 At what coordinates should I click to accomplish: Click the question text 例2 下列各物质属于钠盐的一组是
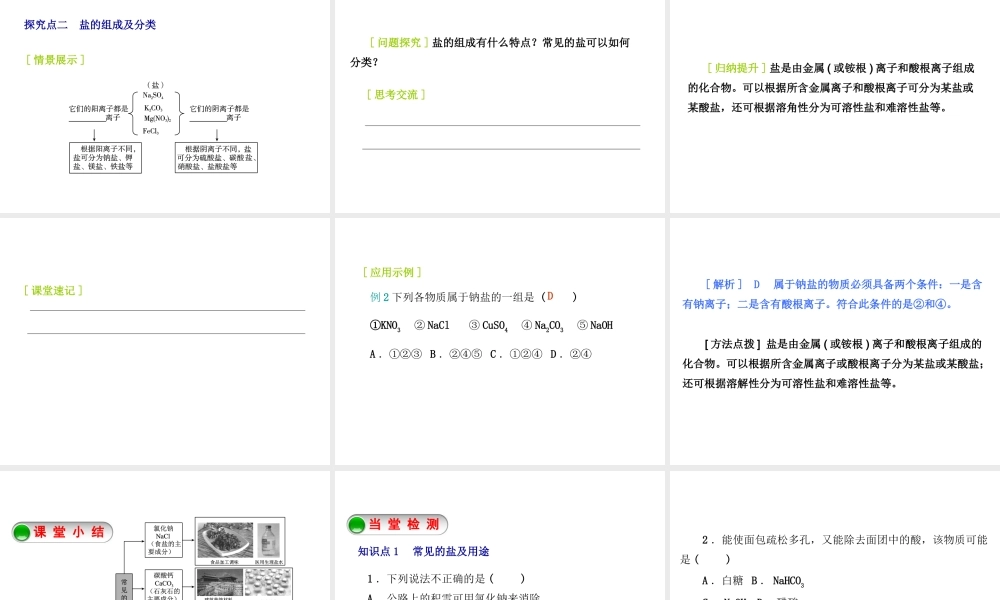coord(452,297)
